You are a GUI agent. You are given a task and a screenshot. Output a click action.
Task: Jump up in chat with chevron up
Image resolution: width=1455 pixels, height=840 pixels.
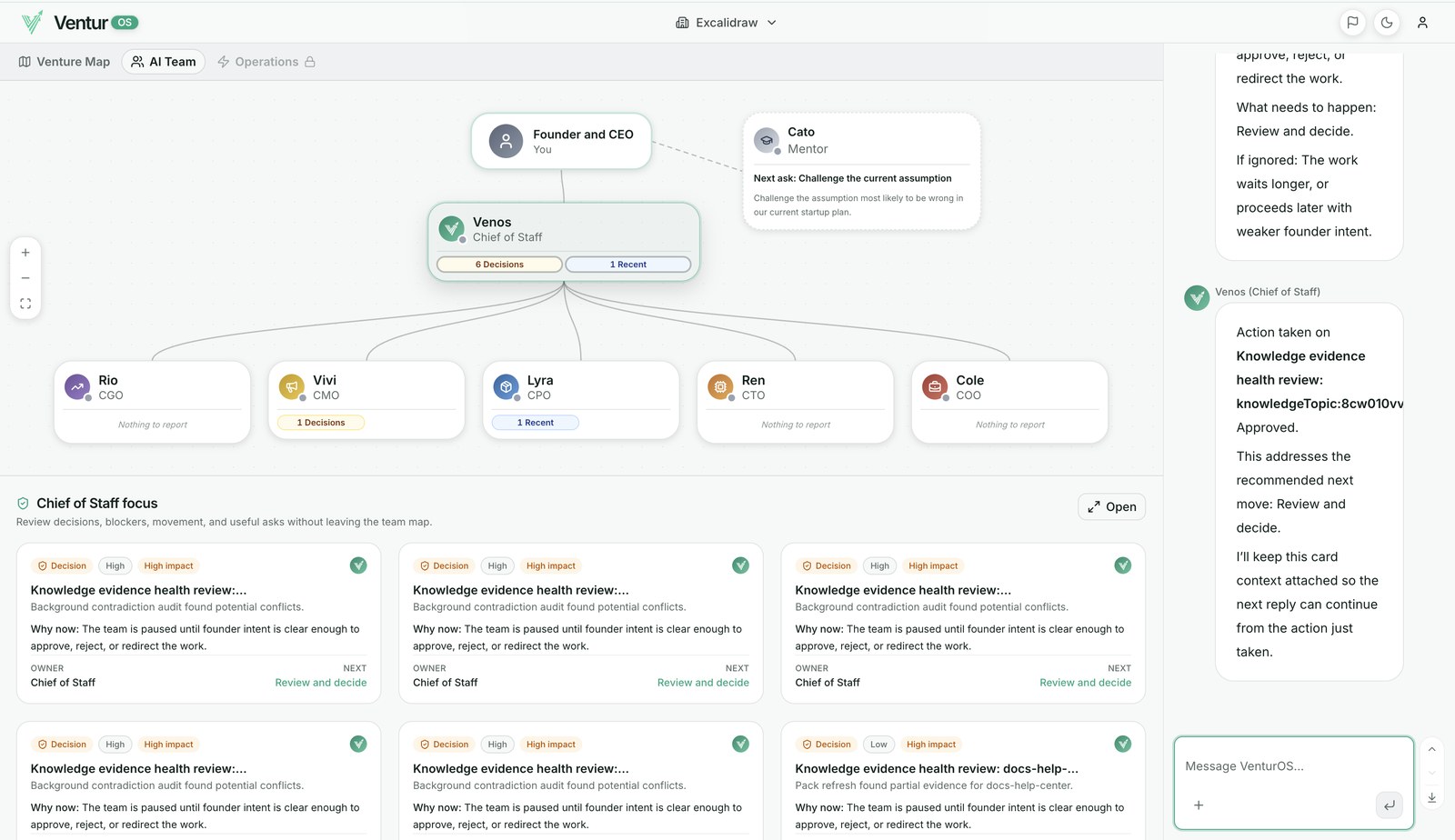tap(1431, 750)
